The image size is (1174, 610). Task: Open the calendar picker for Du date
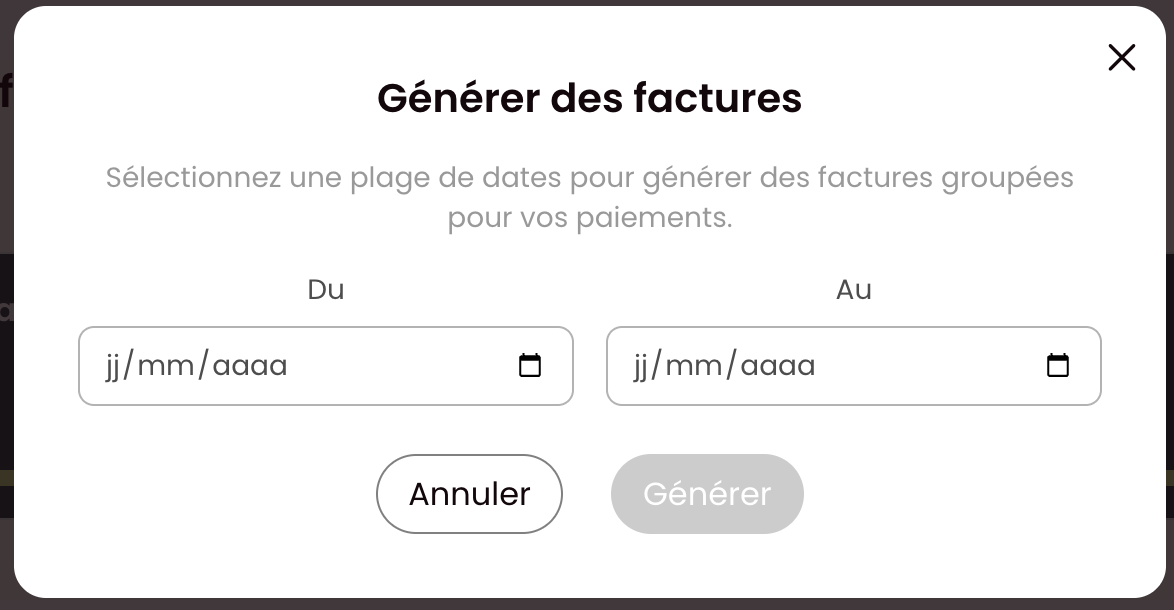coord(530,365)
